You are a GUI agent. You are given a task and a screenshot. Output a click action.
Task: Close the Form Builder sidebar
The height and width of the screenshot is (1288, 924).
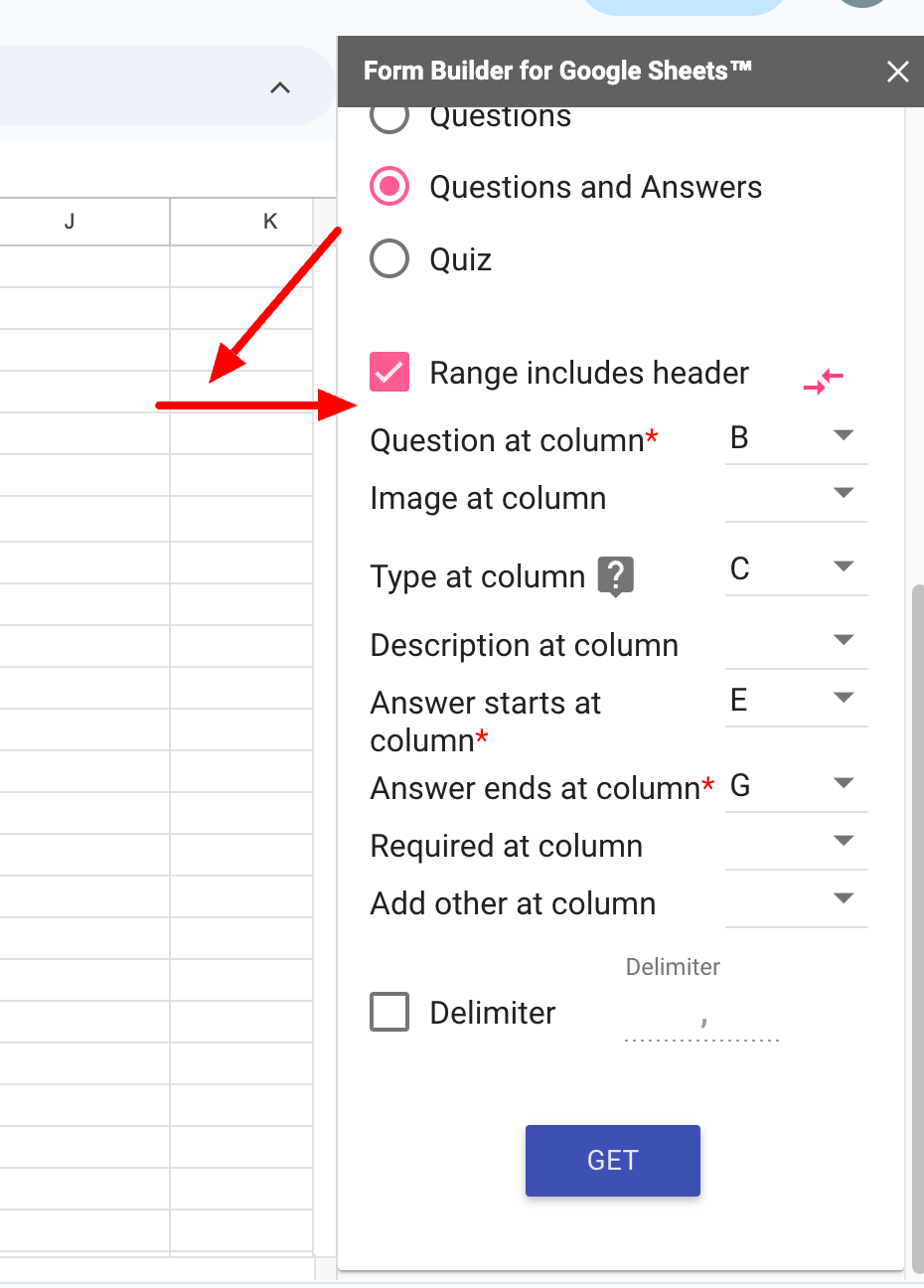tap(897, 72)
